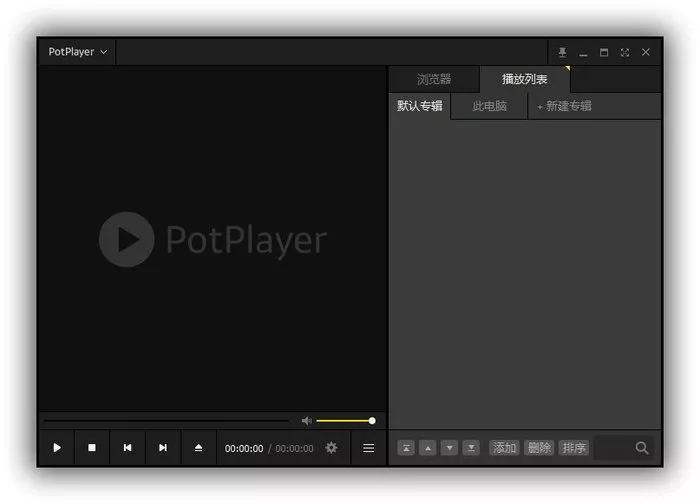This screenshot has height=504, width=700.
Task: Stop playback with the square stop icon
Action: pyautogui.click(x=92, y=448)
